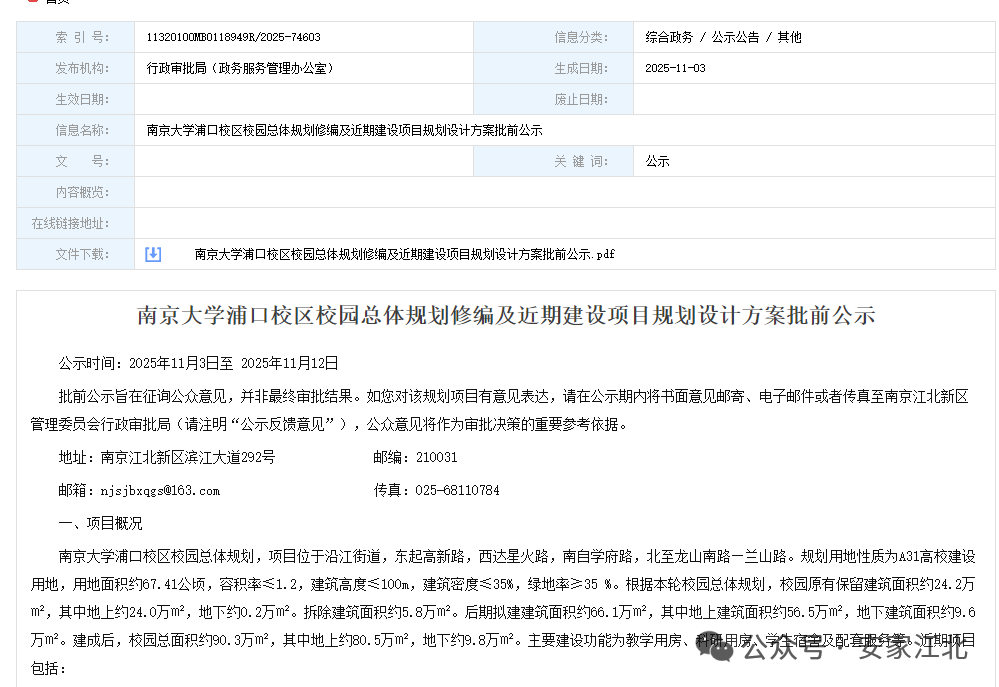Select the announcement title heading

click(500, 316)
